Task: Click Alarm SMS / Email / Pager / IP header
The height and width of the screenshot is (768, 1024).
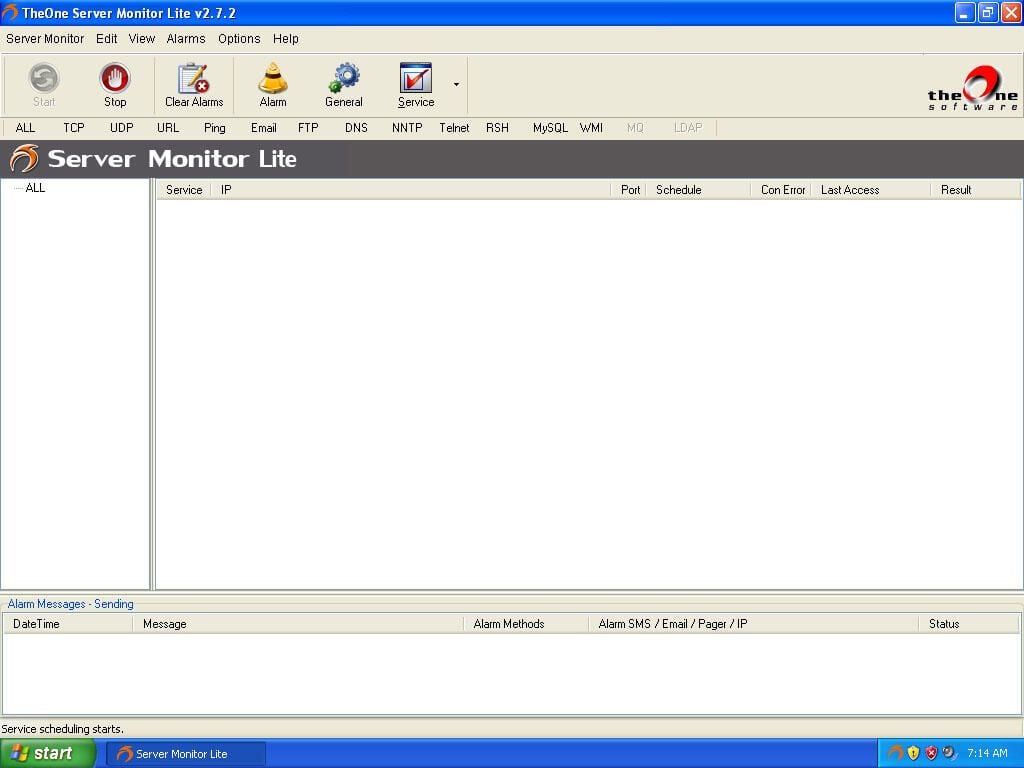Action: click(754, 624)
